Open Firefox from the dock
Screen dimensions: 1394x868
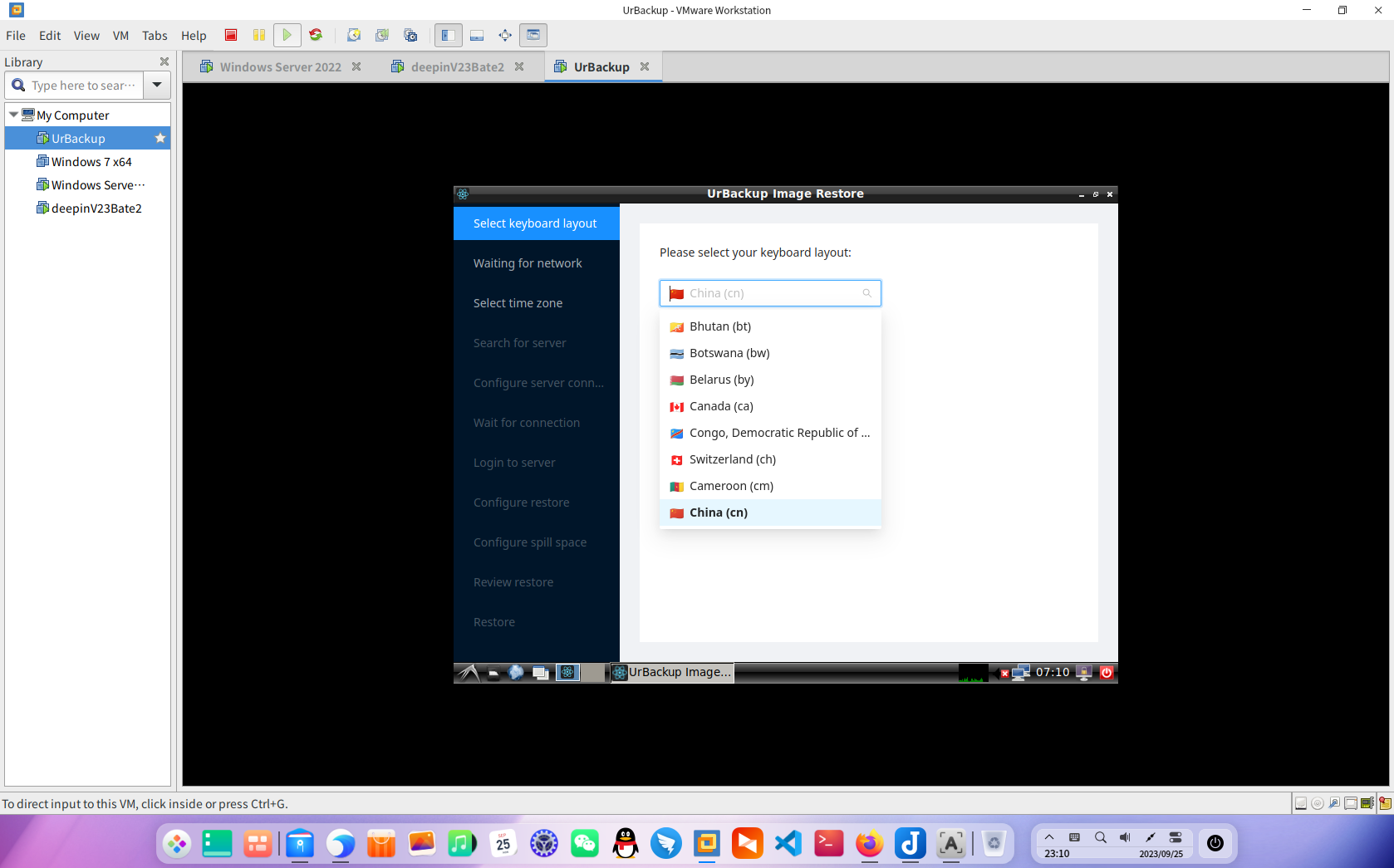click(x=870, y=844)
